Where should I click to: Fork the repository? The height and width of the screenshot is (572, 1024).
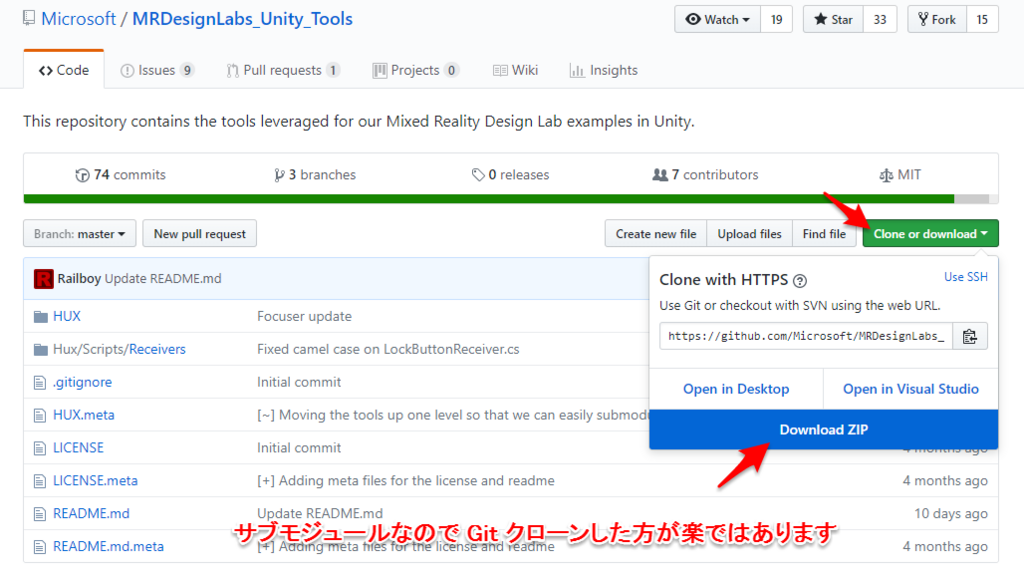937,20
